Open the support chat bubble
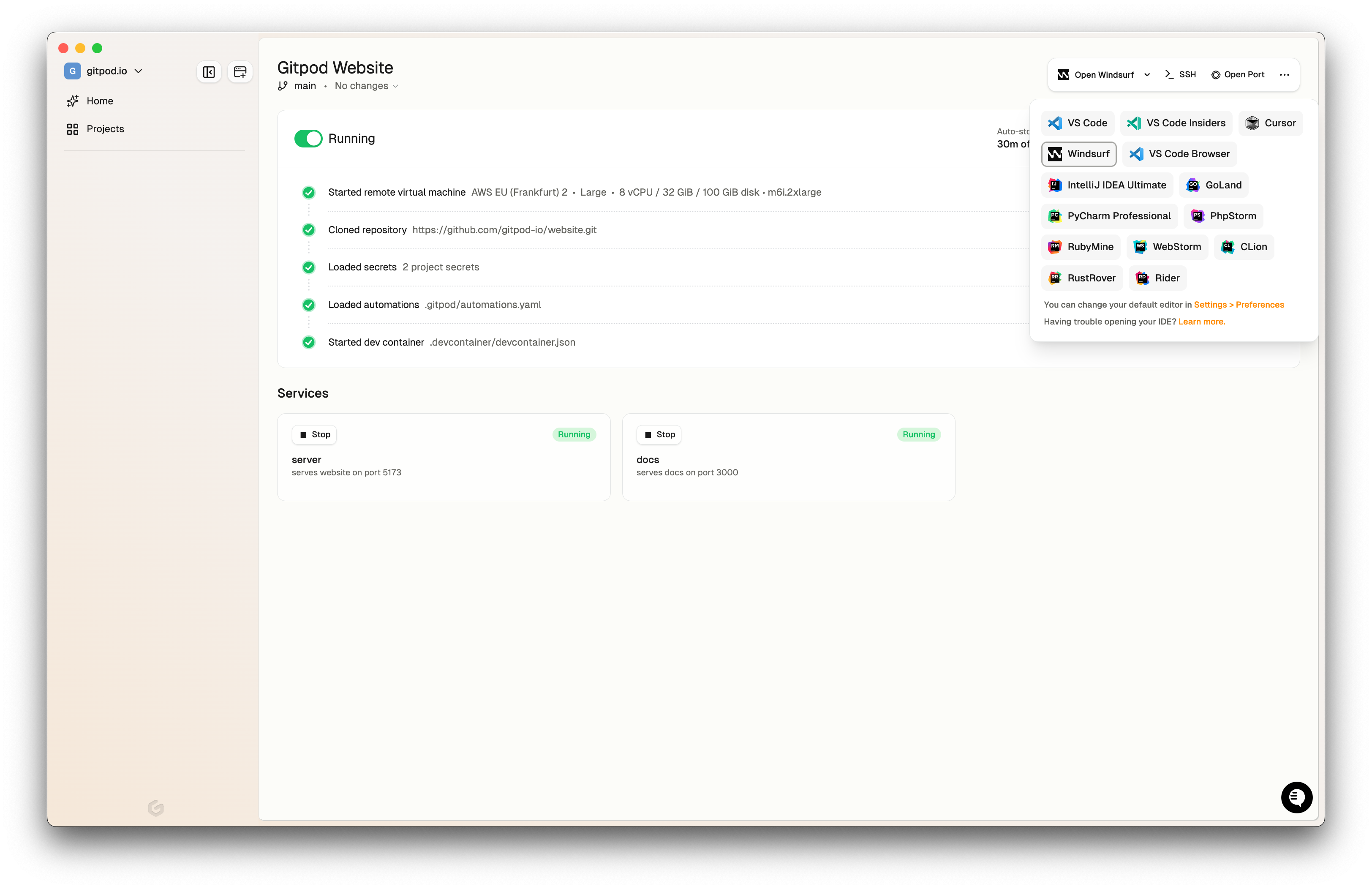Viewport: 1372px width, 889px height. pos(1296,797)
